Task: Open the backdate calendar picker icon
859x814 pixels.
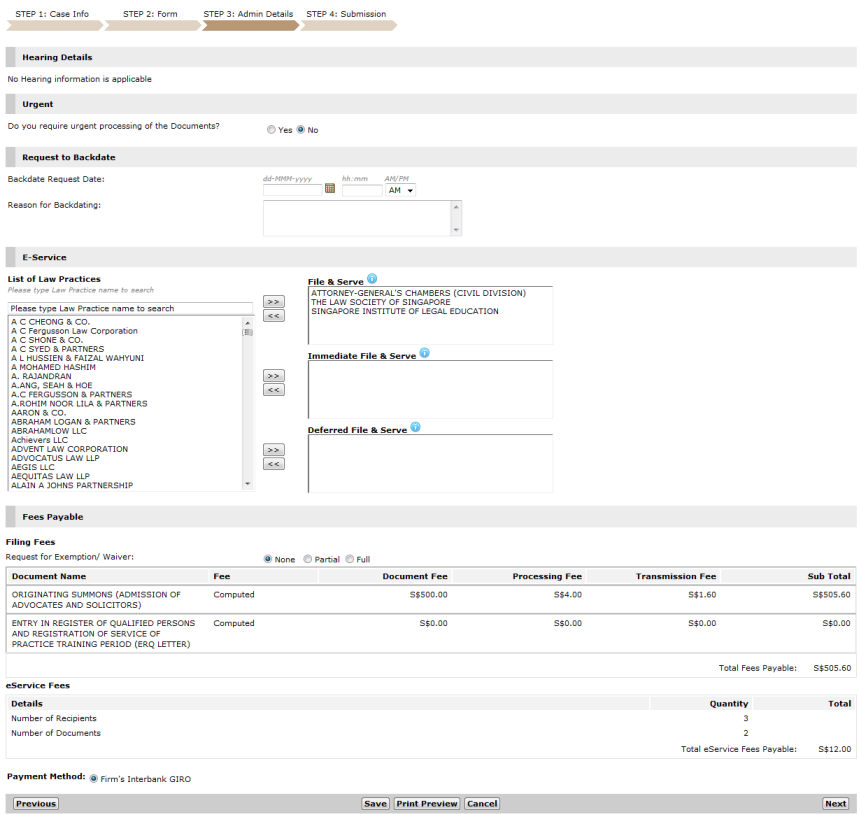Action: tap(330, 189)
